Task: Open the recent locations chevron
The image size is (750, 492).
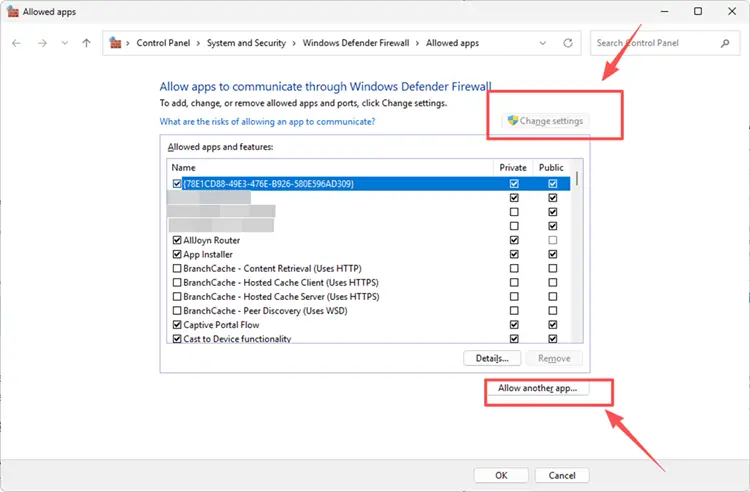Action: (65, 43)
